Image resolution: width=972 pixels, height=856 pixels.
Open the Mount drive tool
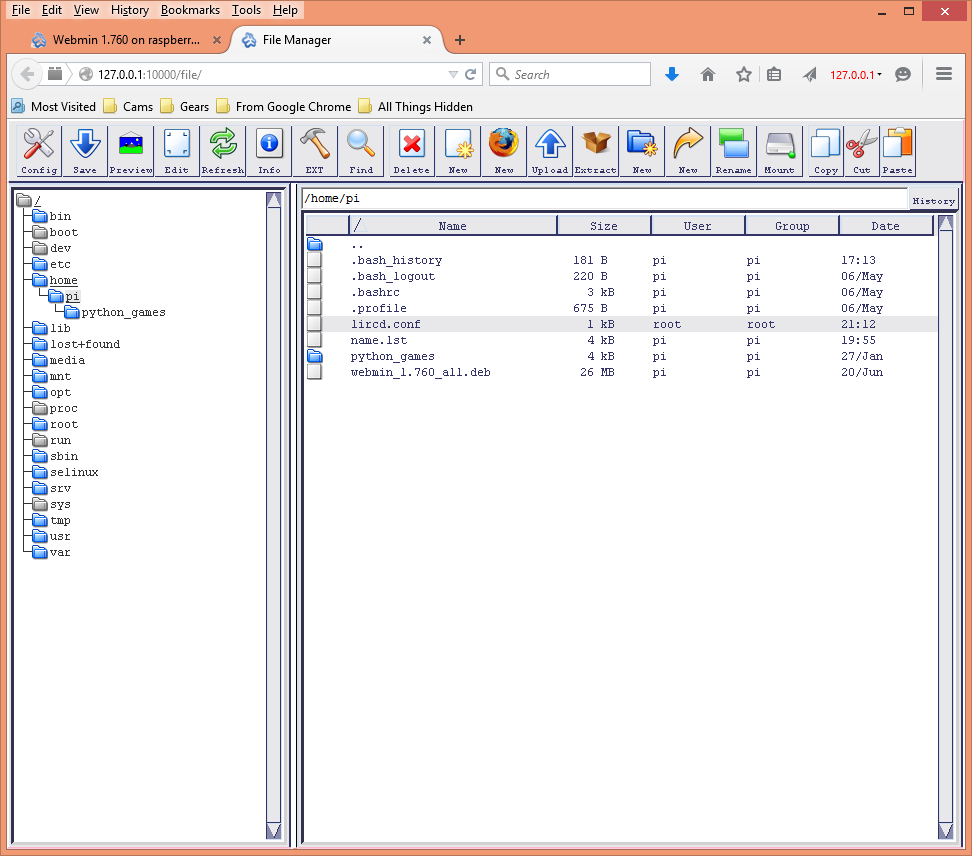tap(779, 151)
